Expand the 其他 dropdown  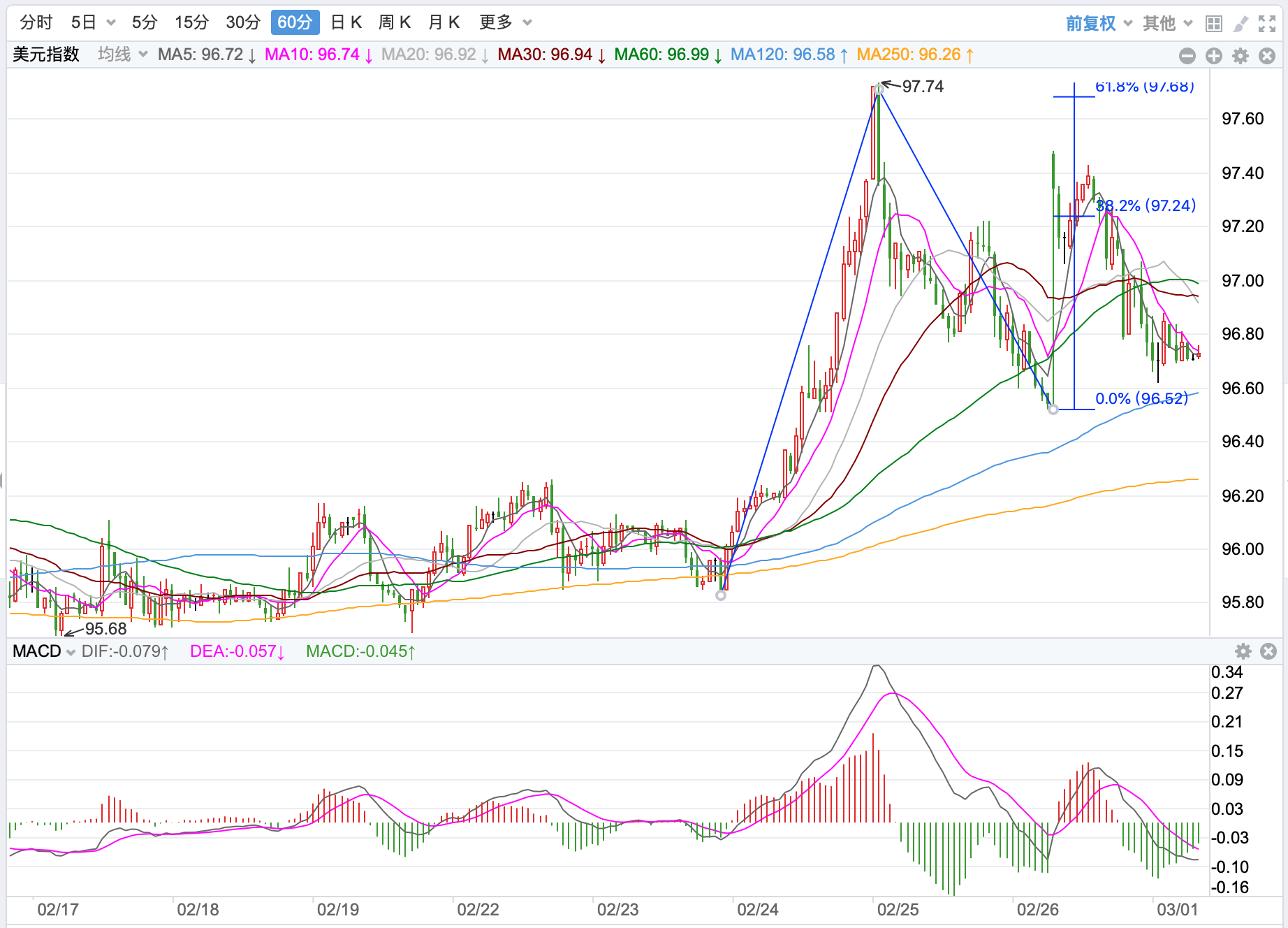pos(1168,24)
